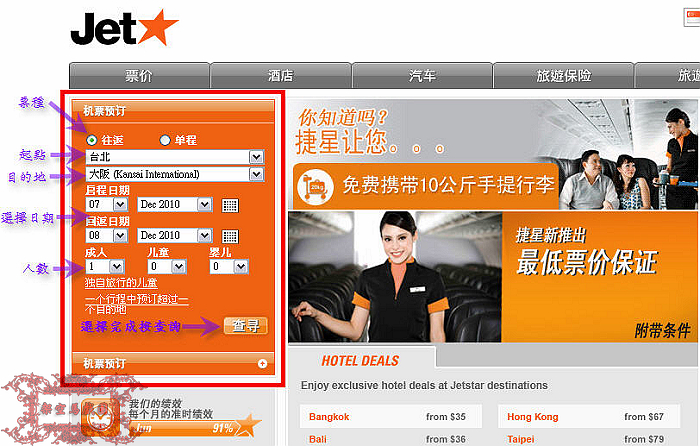700x446 pixels.
Task: Click the 'from $35' Bangkok price
Action: [446, 417]
